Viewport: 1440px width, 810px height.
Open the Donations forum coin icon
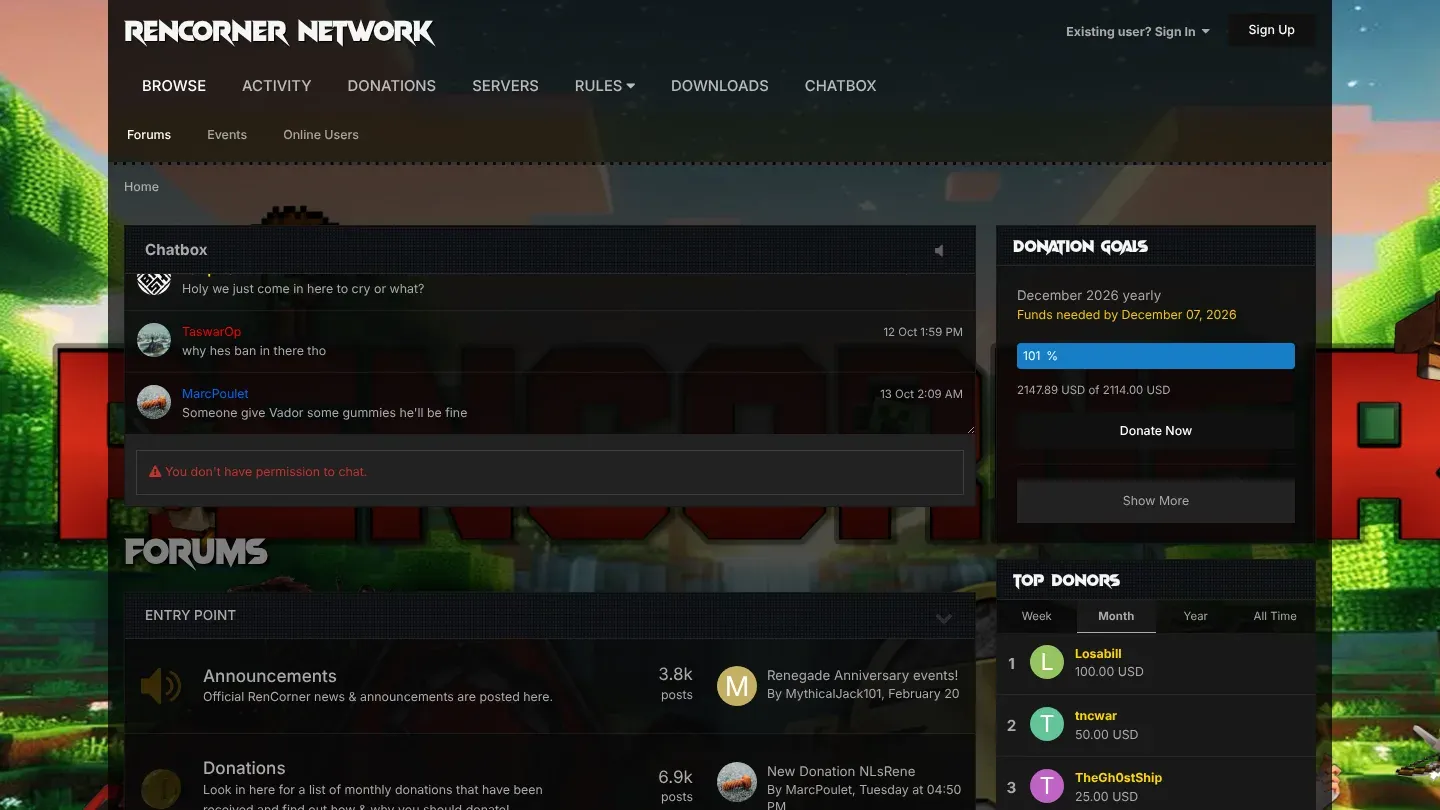(x=161, y=788)
